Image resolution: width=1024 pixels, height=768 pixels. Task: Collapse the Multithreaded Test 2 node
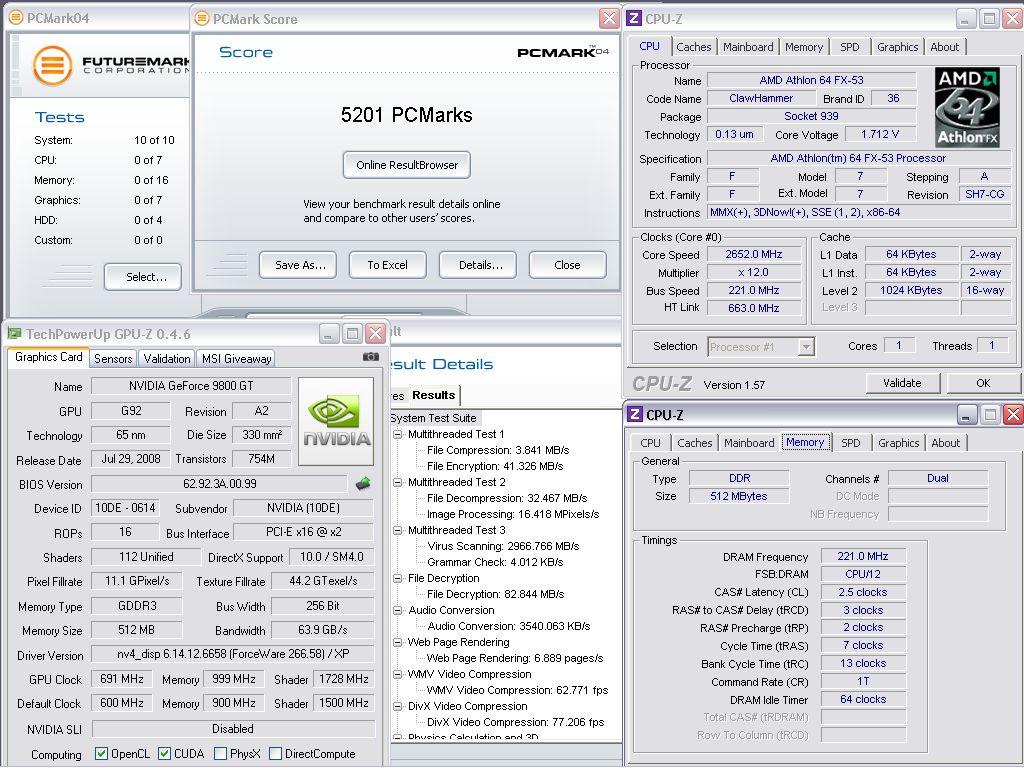pyautogui.click(x=397, y=482)
